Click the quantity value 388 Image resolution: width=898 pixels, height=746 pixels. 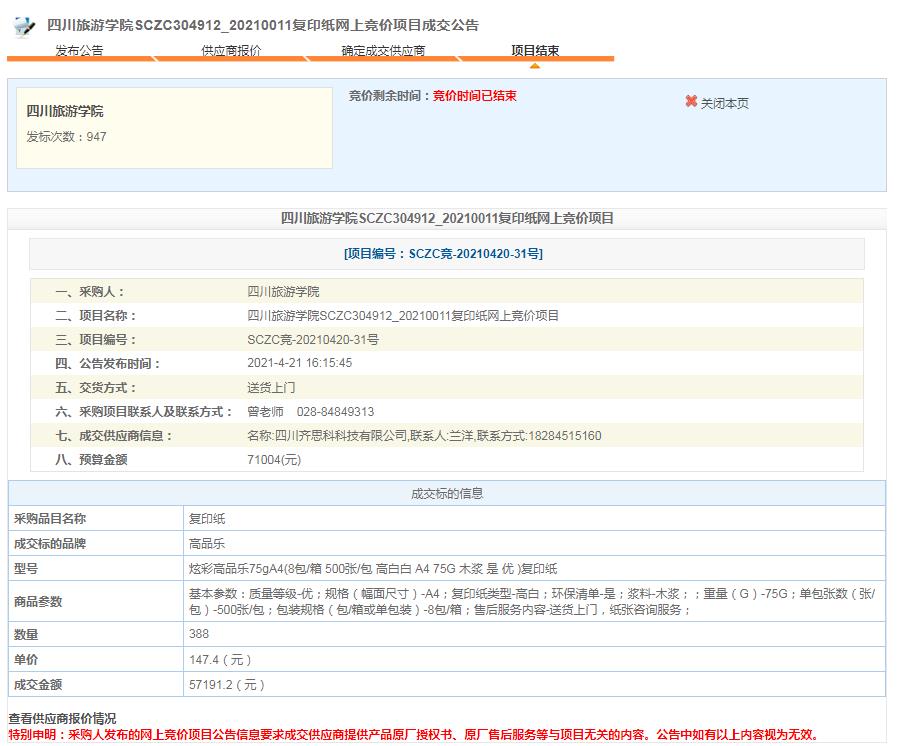(x=199, y=634)
